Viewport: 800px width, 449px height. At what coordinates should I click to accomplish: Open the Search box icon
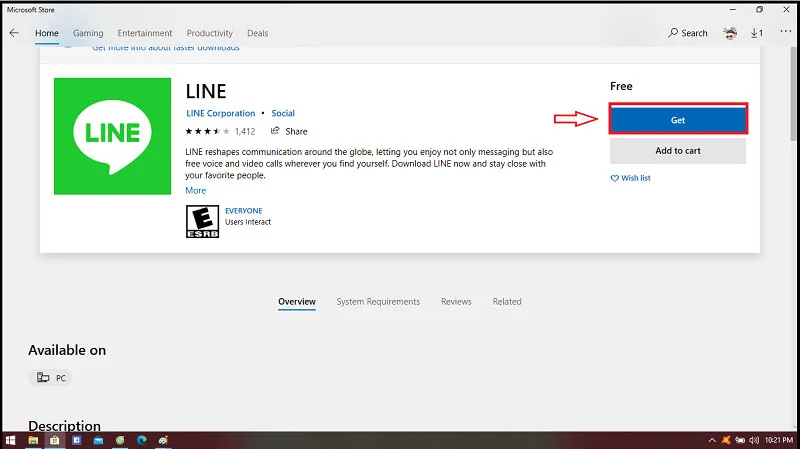[673, 33]
